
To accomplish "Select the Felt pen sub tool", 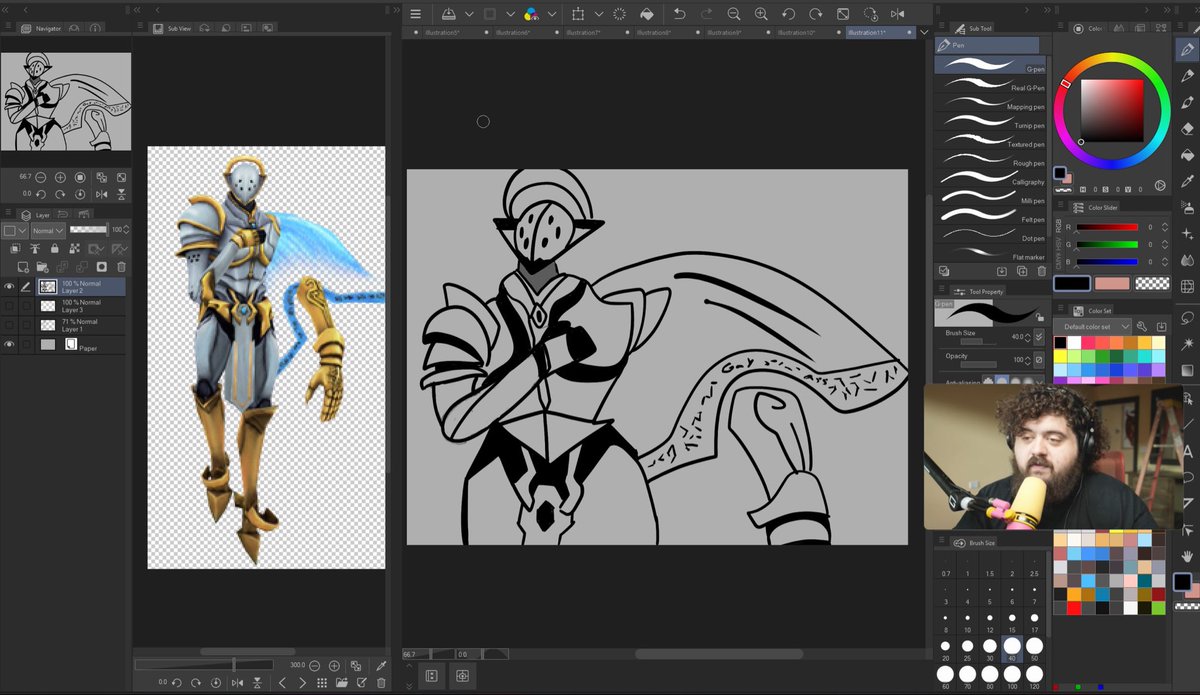I will (990, 215).
